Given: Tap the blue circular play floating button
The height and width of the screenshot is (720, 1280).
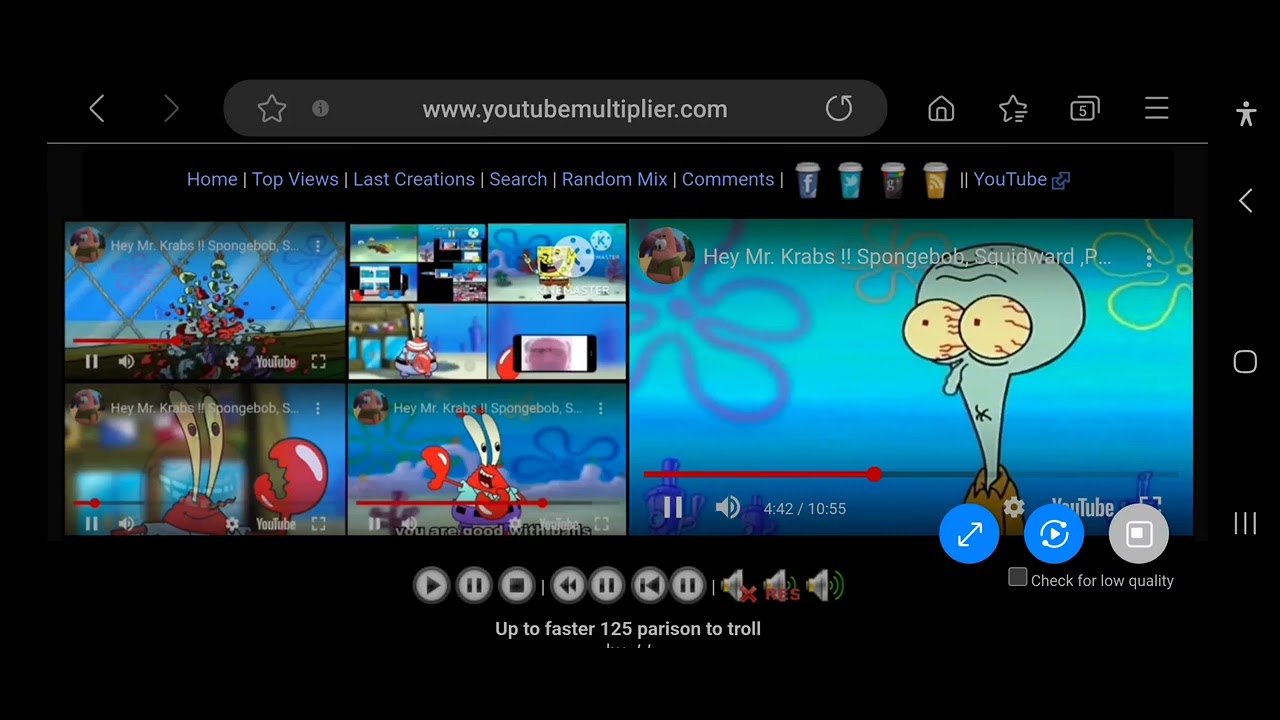Looking at the screenshot, I should pyautogui.click(x=1054, y=534).
